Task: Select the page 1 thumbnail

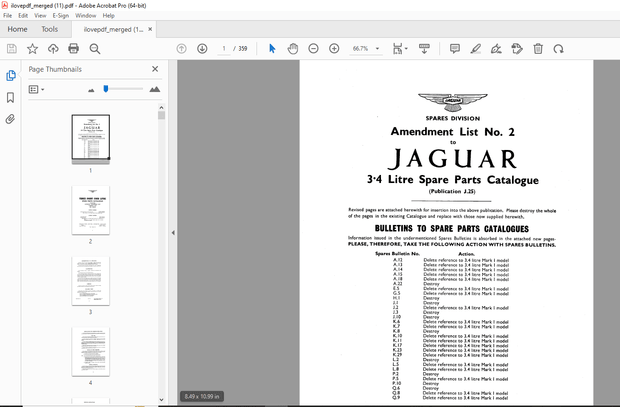Action: (91, 137)
